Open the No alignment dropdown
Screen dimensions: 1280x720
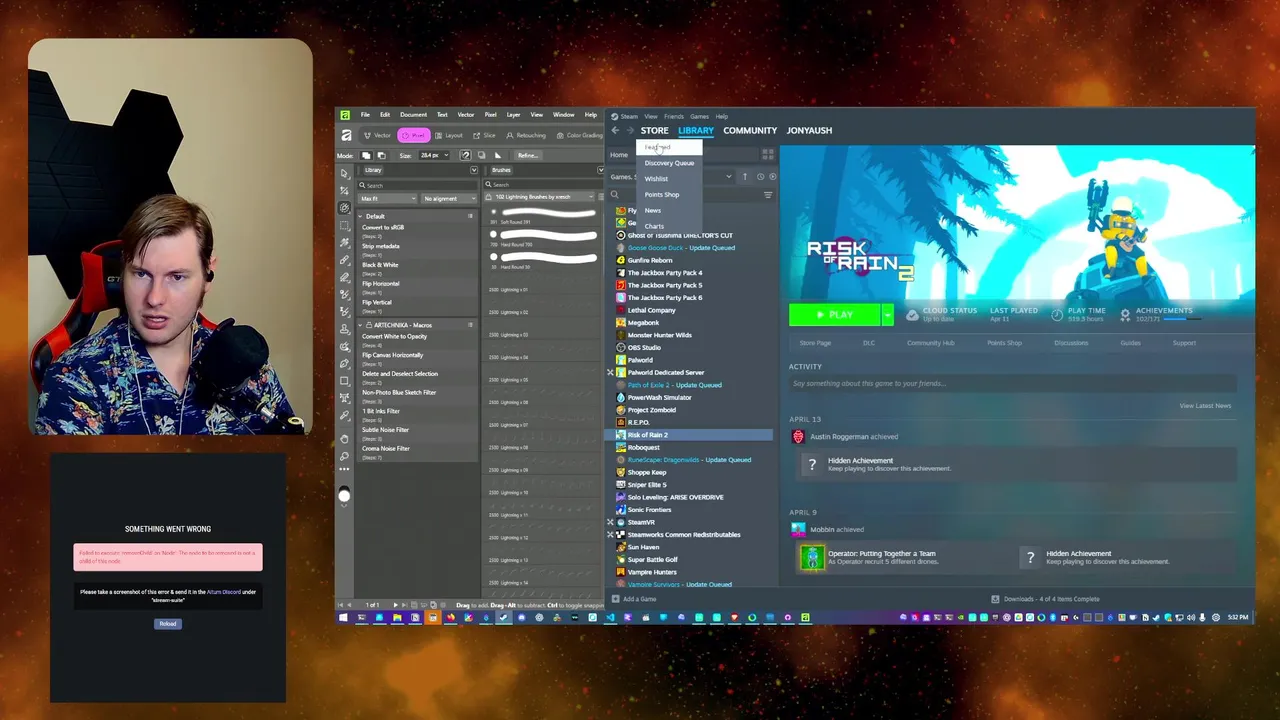[x=449, y=198]
